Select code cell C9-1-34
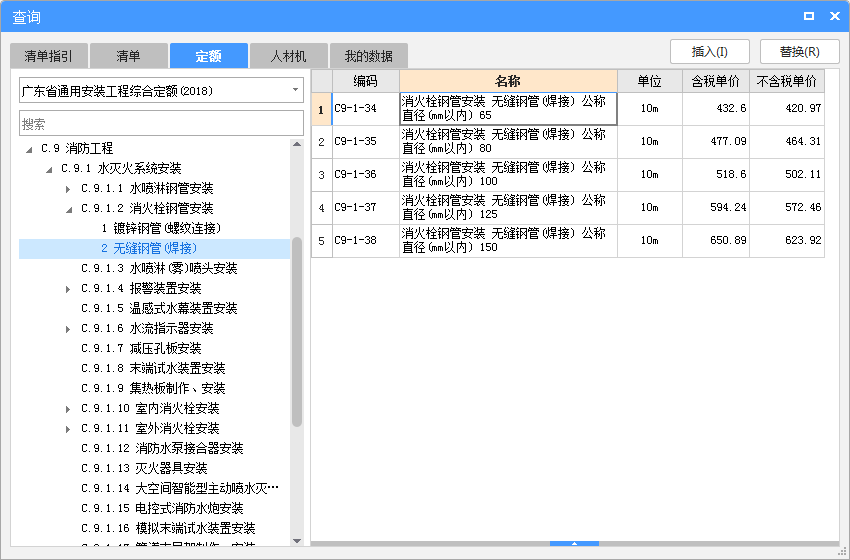The image size is (850, 560). [366, 108]
